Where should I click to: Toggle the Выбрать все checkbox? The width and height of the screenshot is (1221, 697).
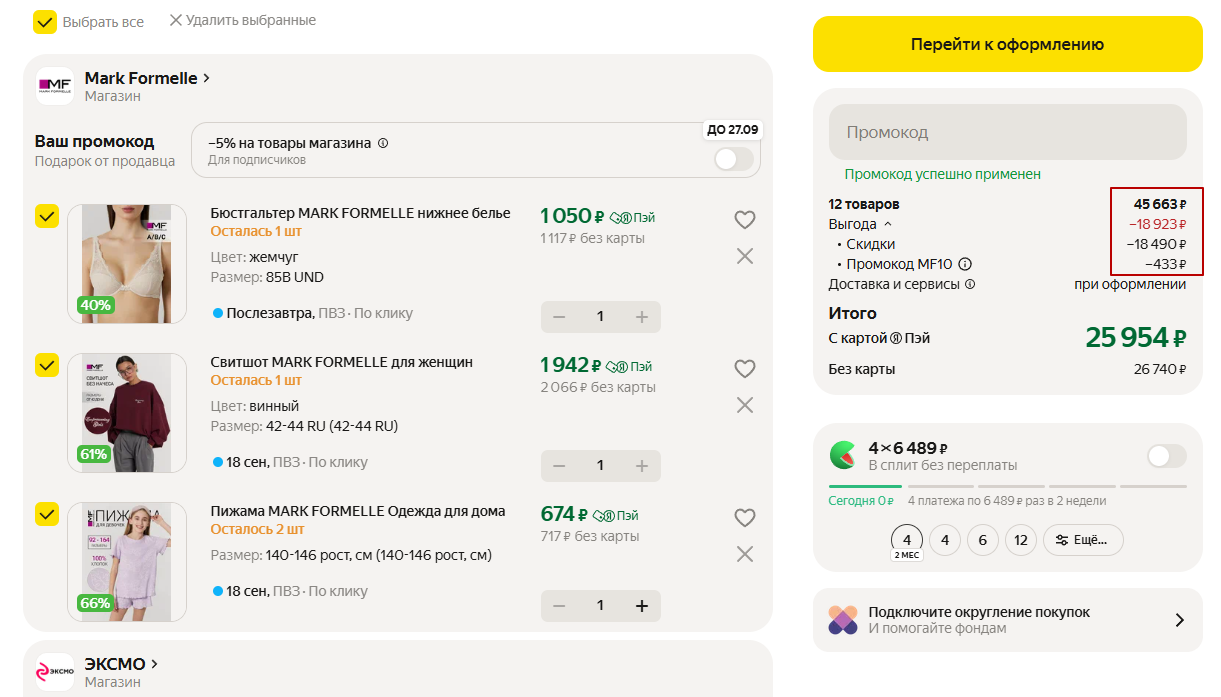click(x=45, y=22)
